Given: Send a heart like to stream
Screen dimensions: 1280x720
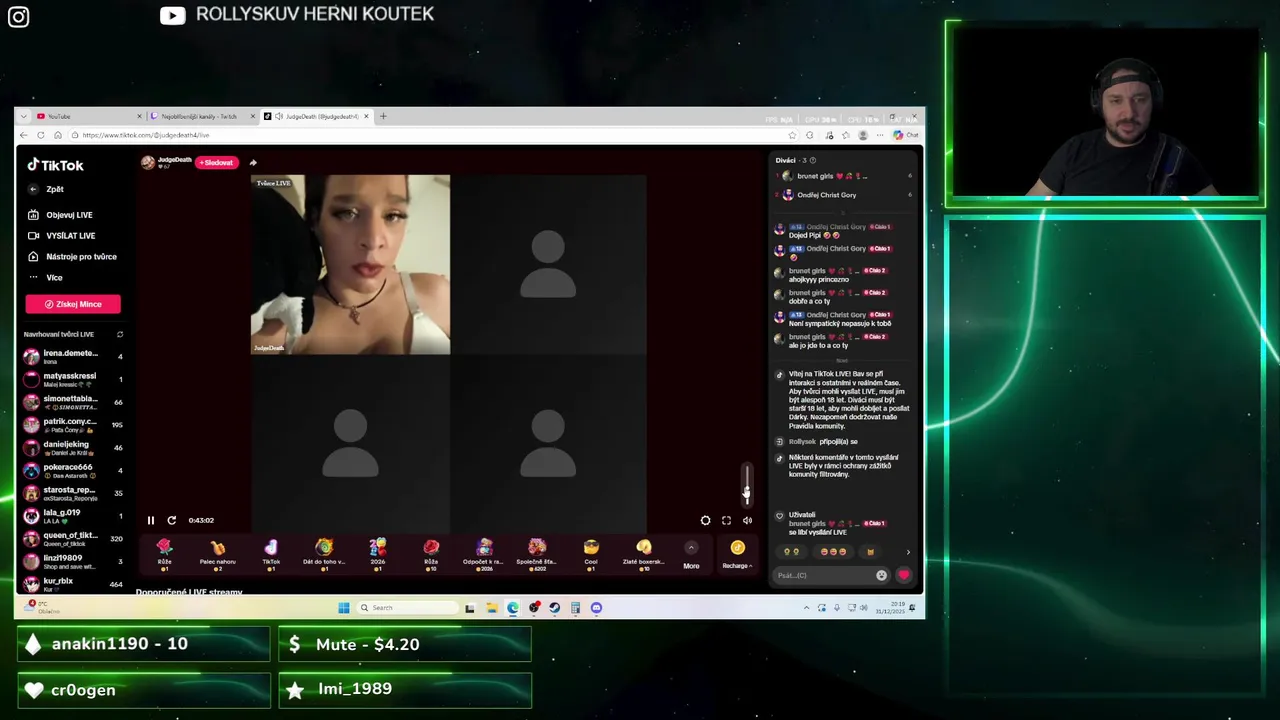Looking at the screenshot, I should (904, 575).
